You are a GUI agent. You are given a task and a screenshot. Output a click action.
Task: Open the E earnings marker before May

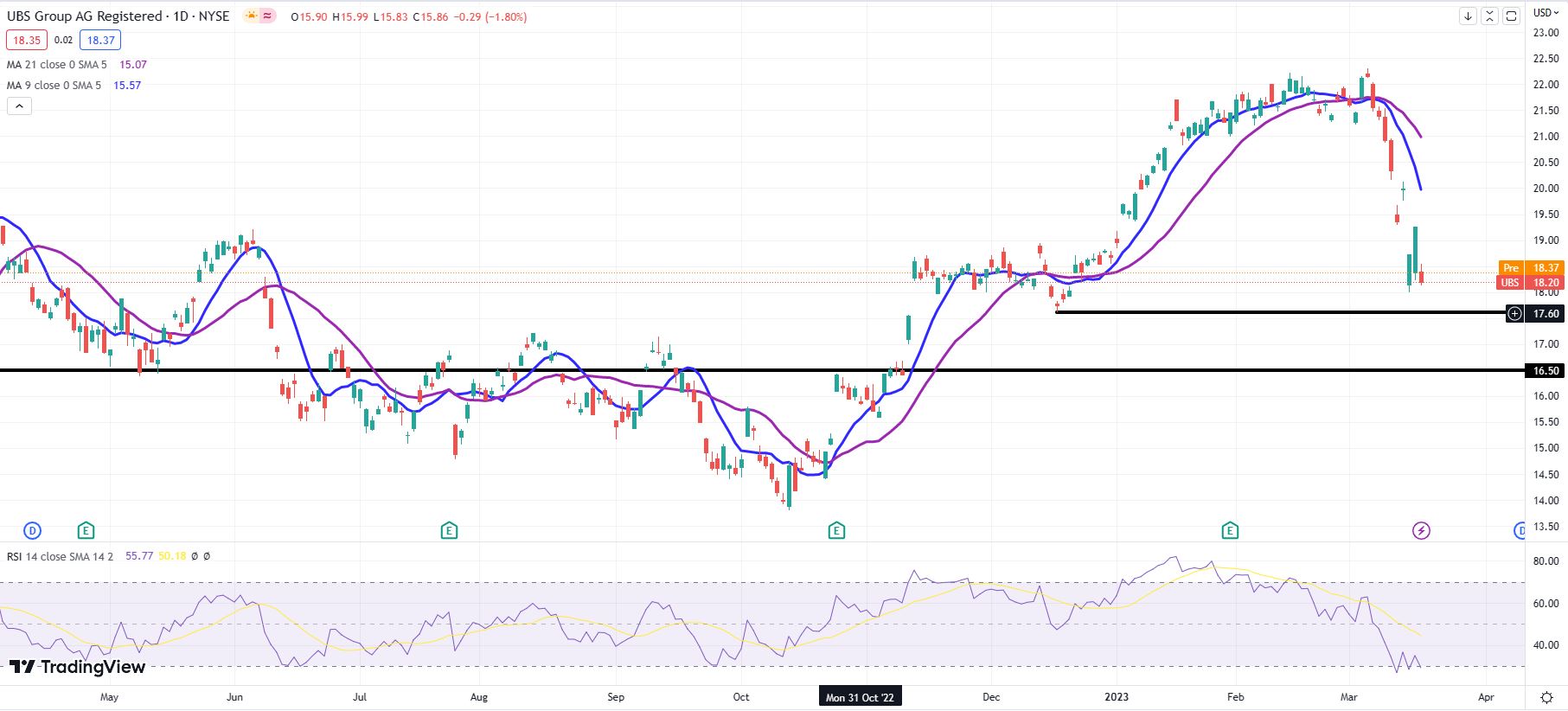click(85, 530)
